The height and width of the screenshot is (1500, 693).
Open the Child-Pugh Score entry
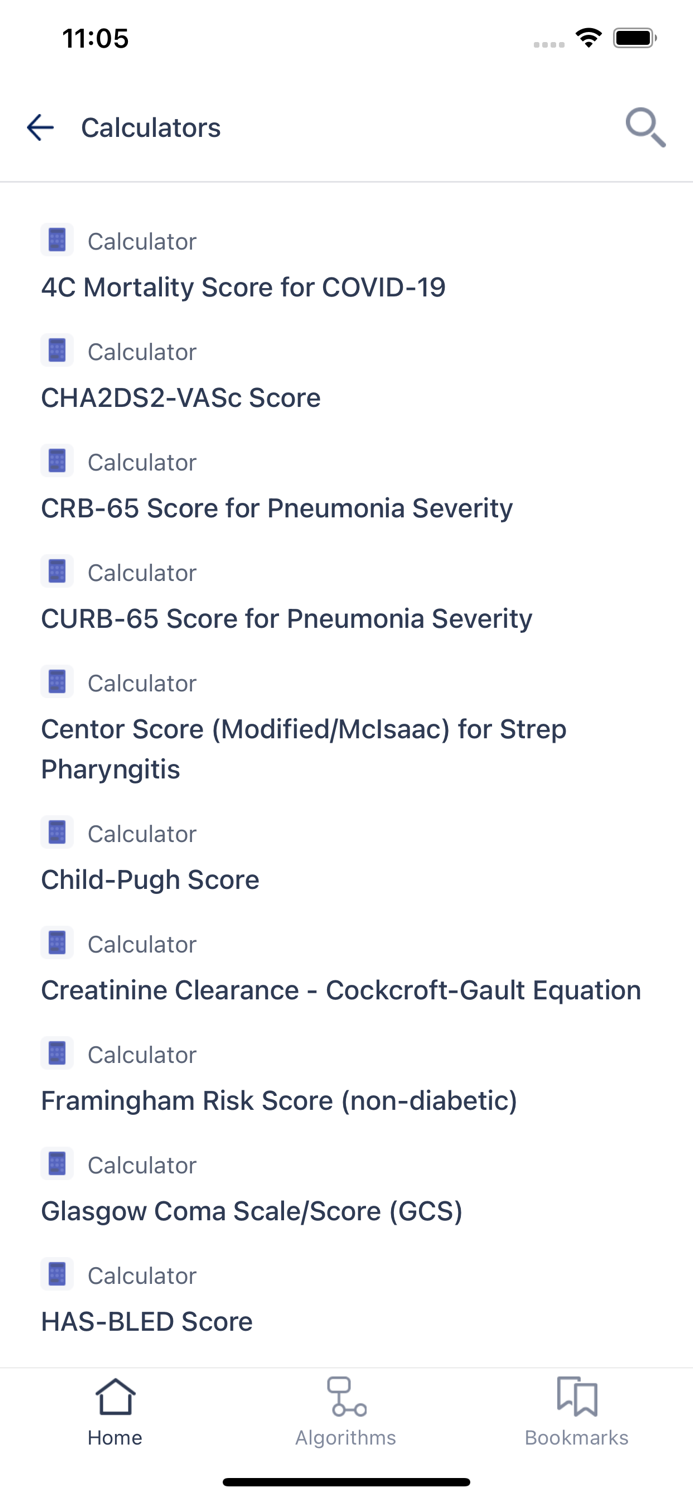pyautogui.click(x=150, y=880)
